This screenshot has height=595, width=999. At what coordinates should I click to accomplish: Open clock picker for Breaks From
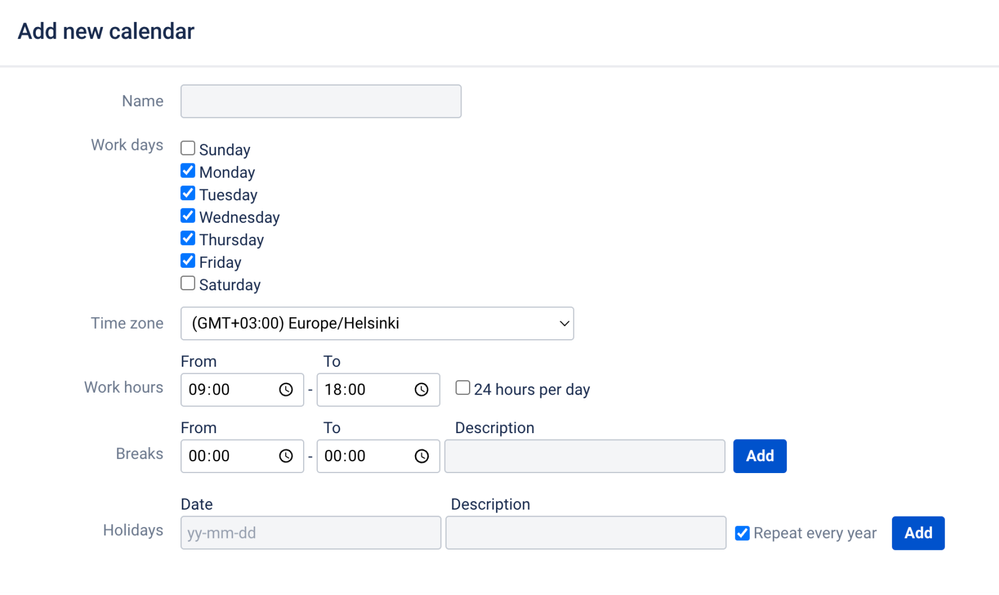286,456
